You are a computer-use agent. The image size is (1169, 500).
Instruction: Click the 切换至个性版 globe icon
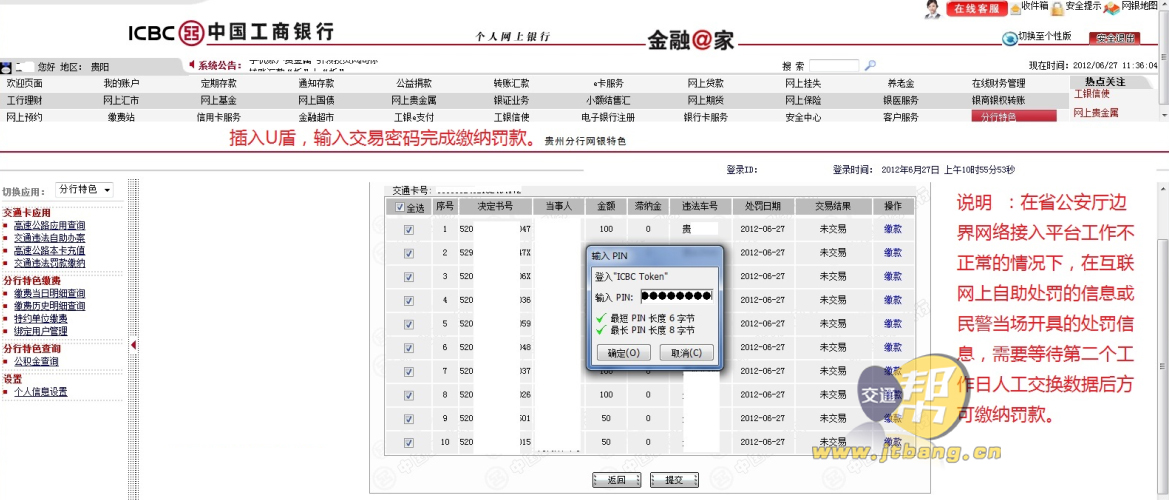tap(1009, 37)
